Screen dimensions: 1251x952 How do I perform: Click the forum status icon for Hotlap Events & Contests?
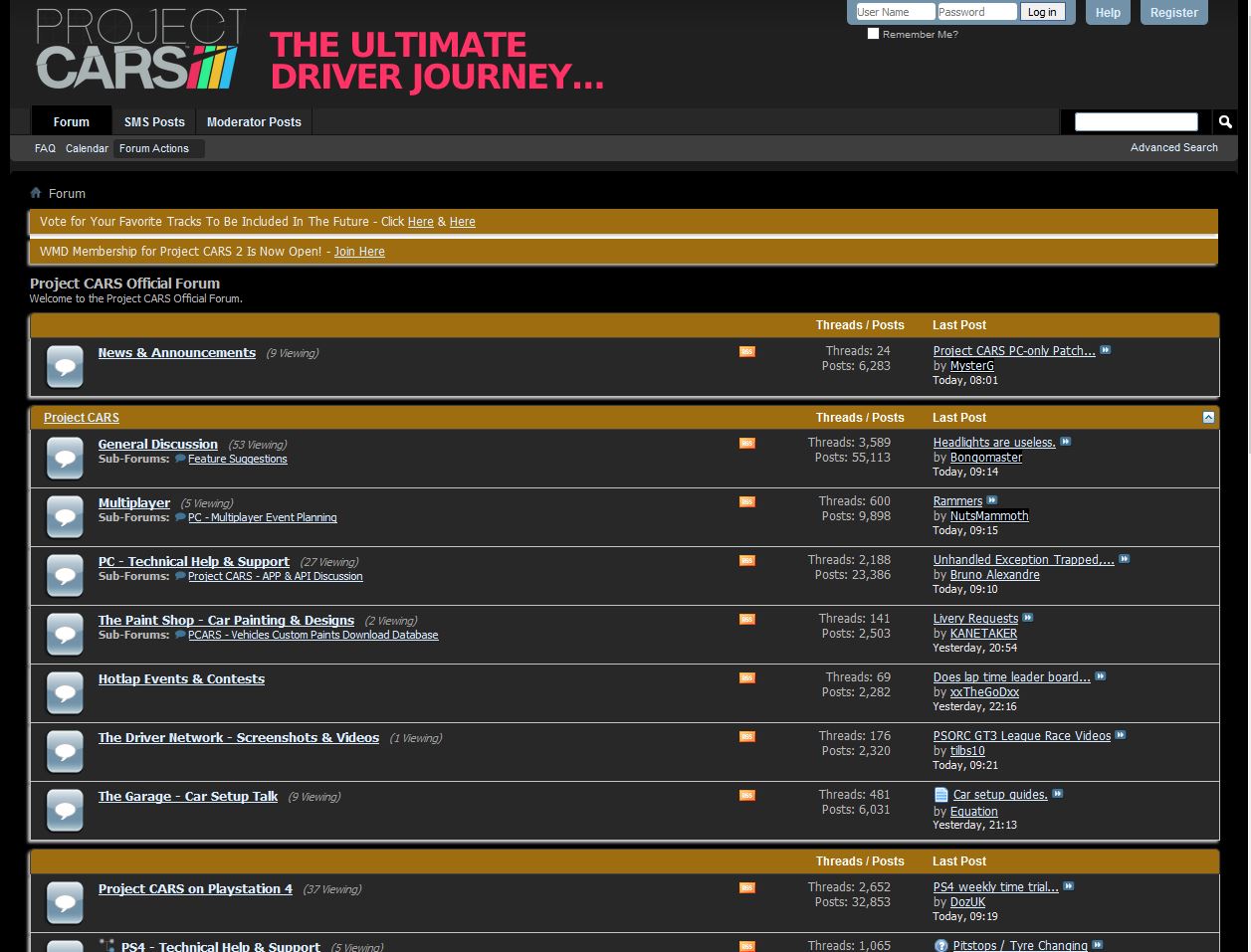pyautogui.click(x=65, y=693)
